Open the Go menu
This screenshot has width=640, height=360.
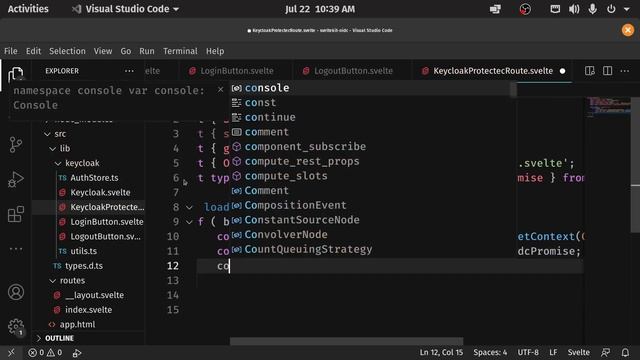126,51
